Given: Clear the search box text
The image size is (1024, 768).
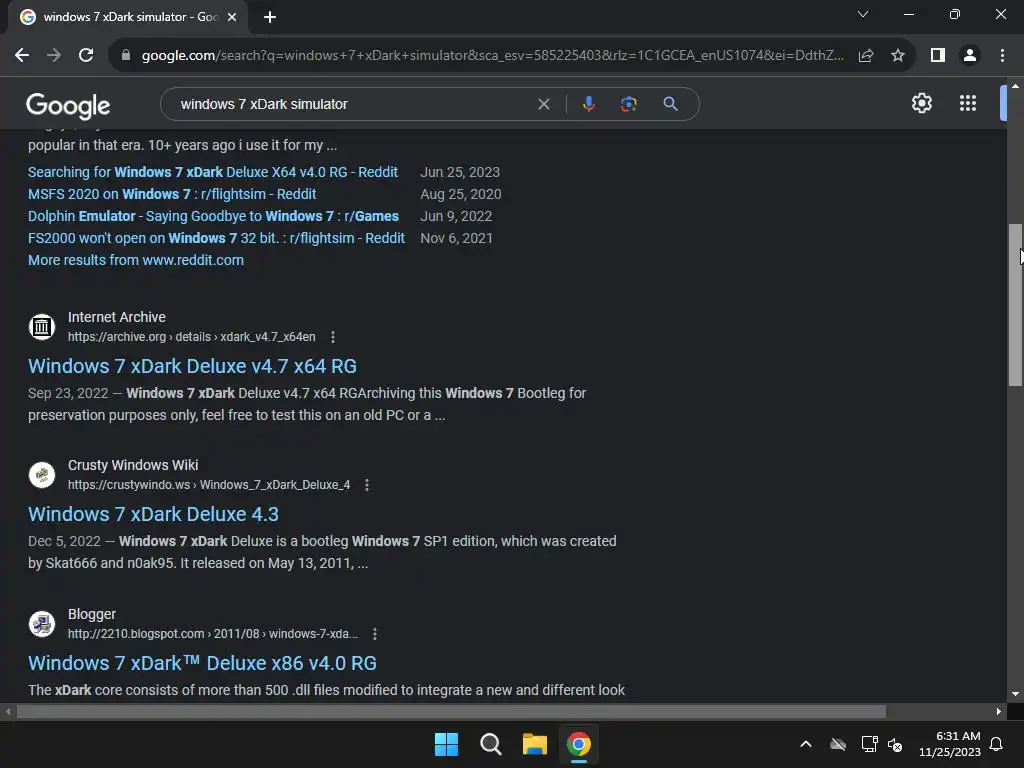Looking at the screenshot, I should point(543,104).
